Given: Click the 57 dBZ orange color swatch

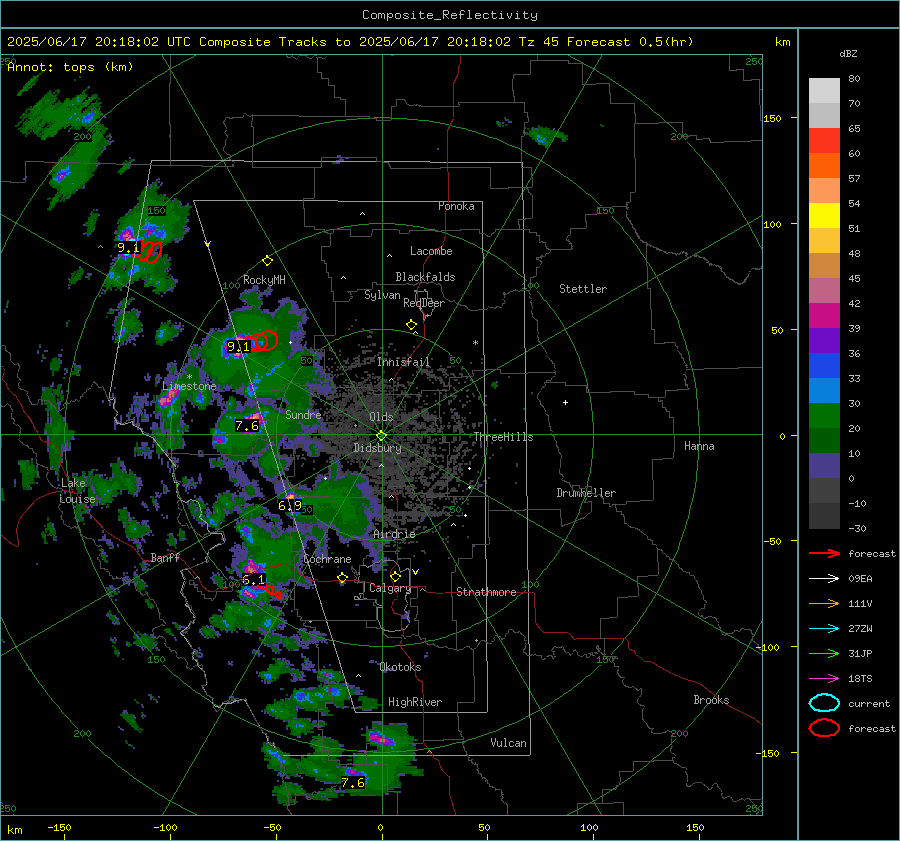Looking at the screenshot, I should pos(824,165).
